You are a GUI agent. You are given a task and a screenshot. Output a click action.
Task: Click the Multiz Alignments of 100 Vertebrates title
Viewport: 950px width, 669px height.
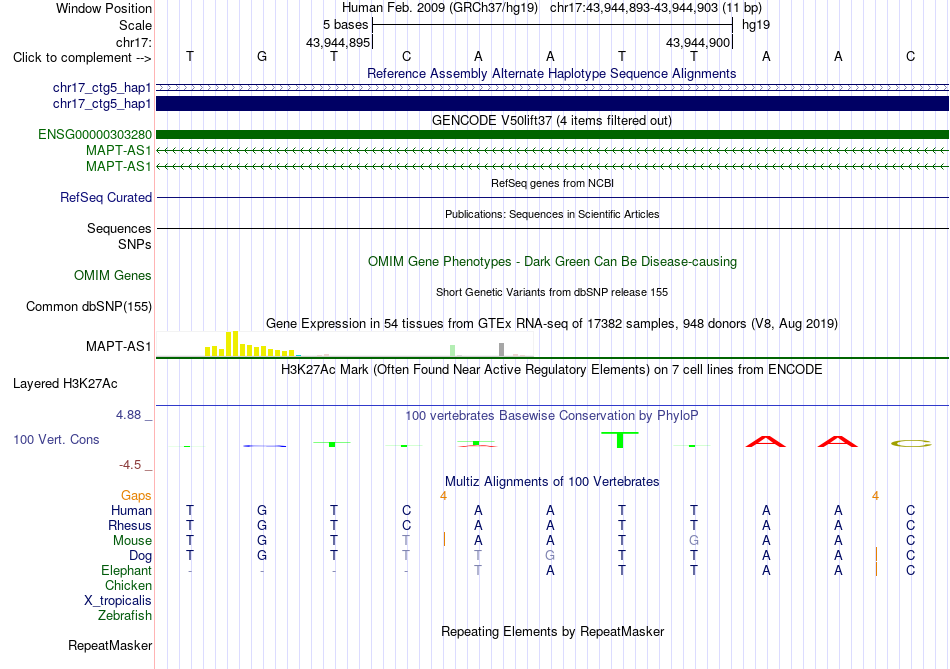click(552, 482)
